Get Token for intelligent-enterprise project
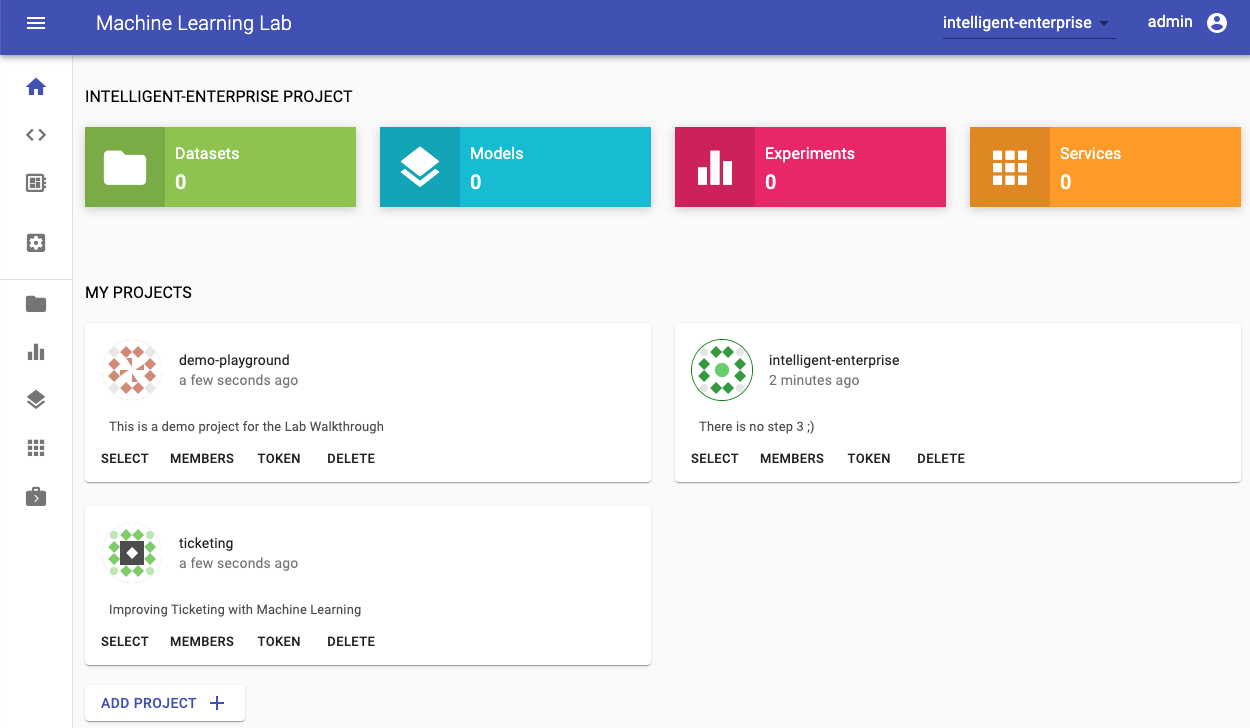This screenshot has width=1250, height=728. point(868,459)
